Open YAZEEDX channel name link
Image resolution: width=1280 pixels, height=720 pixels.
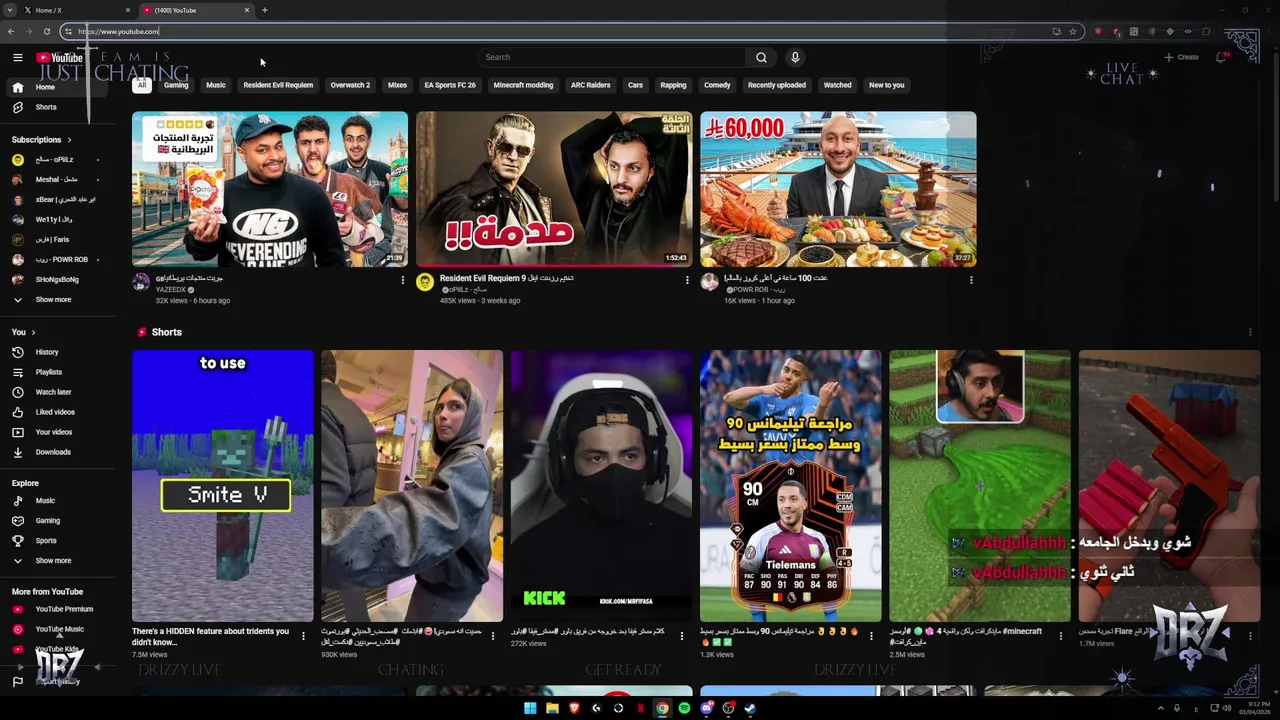pos(171,290)
